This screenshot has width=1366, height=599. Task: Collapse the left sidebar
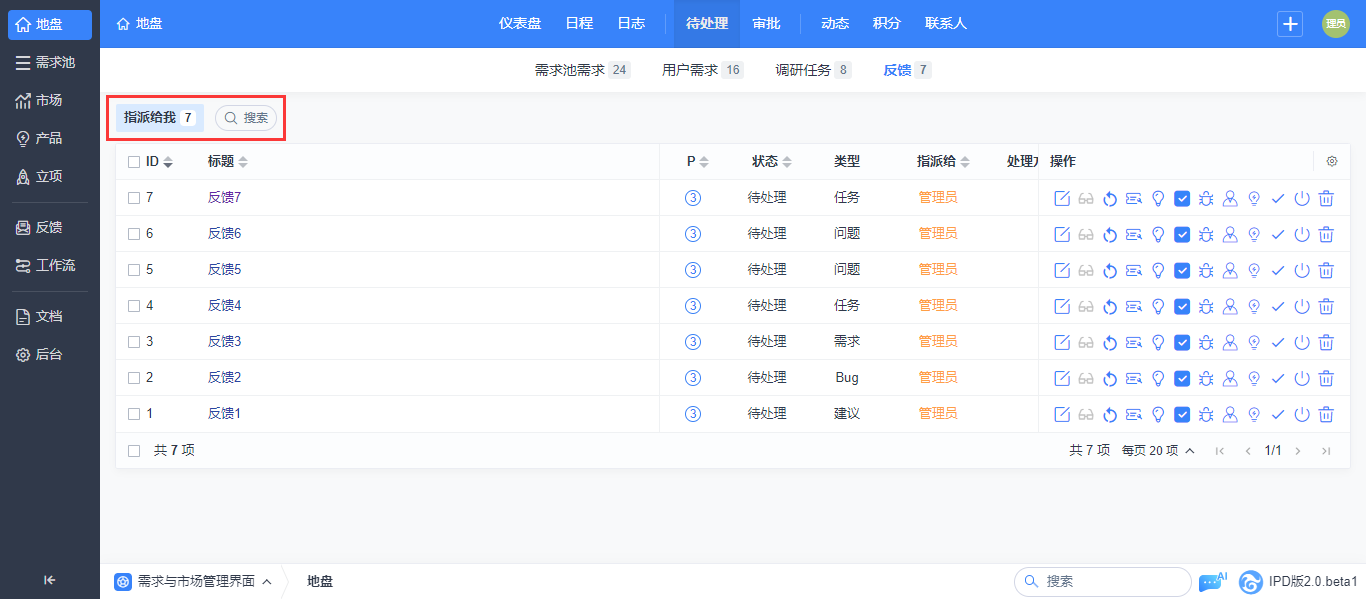[50, 580]
